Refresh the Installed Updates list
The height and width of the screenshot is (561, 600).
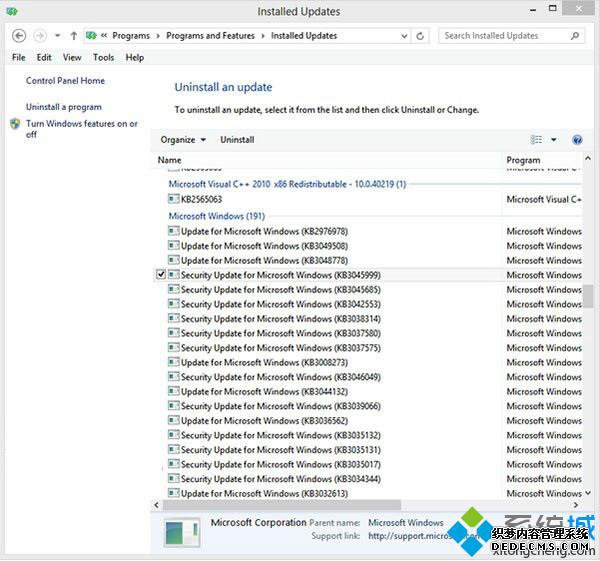tap(420, 36)
